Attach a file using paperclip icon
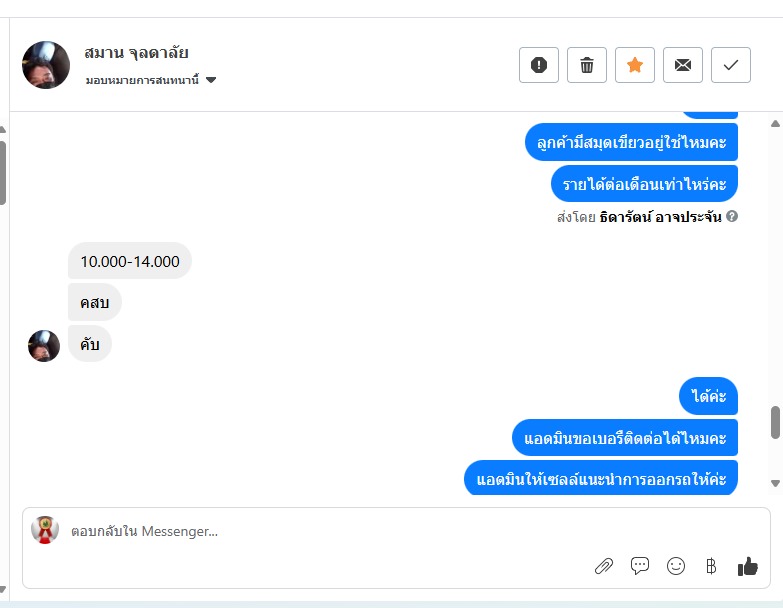The image size is (783, 608). tap(604, 566)
